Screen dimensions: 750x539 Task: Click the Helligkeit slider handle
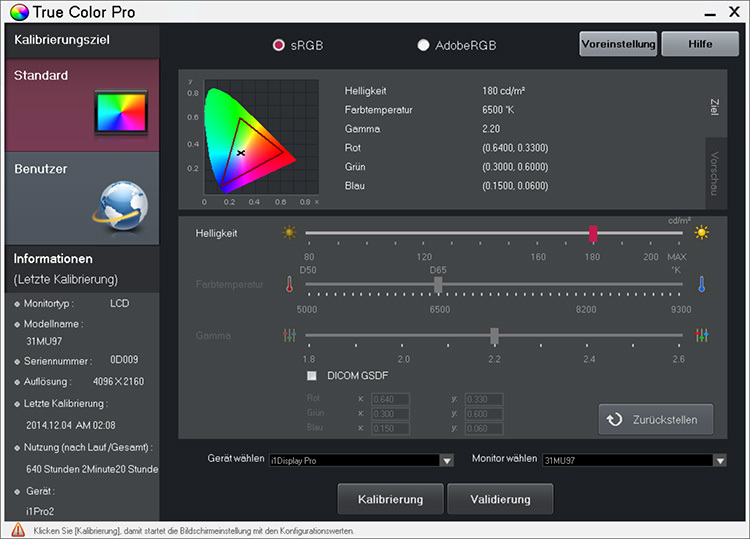[593, 233]
